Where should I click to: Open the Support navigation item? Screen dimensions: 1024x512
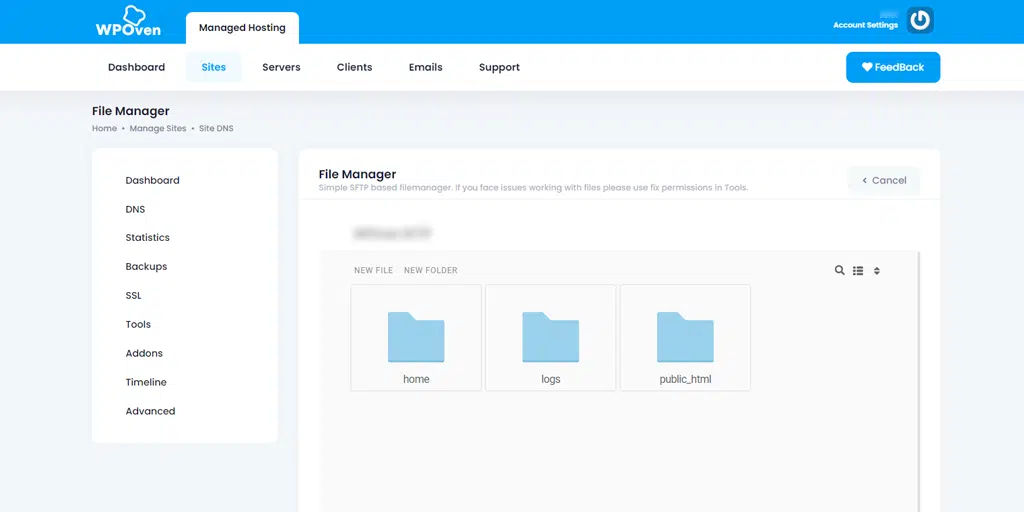pyautogui.click(x=500, y=67)
